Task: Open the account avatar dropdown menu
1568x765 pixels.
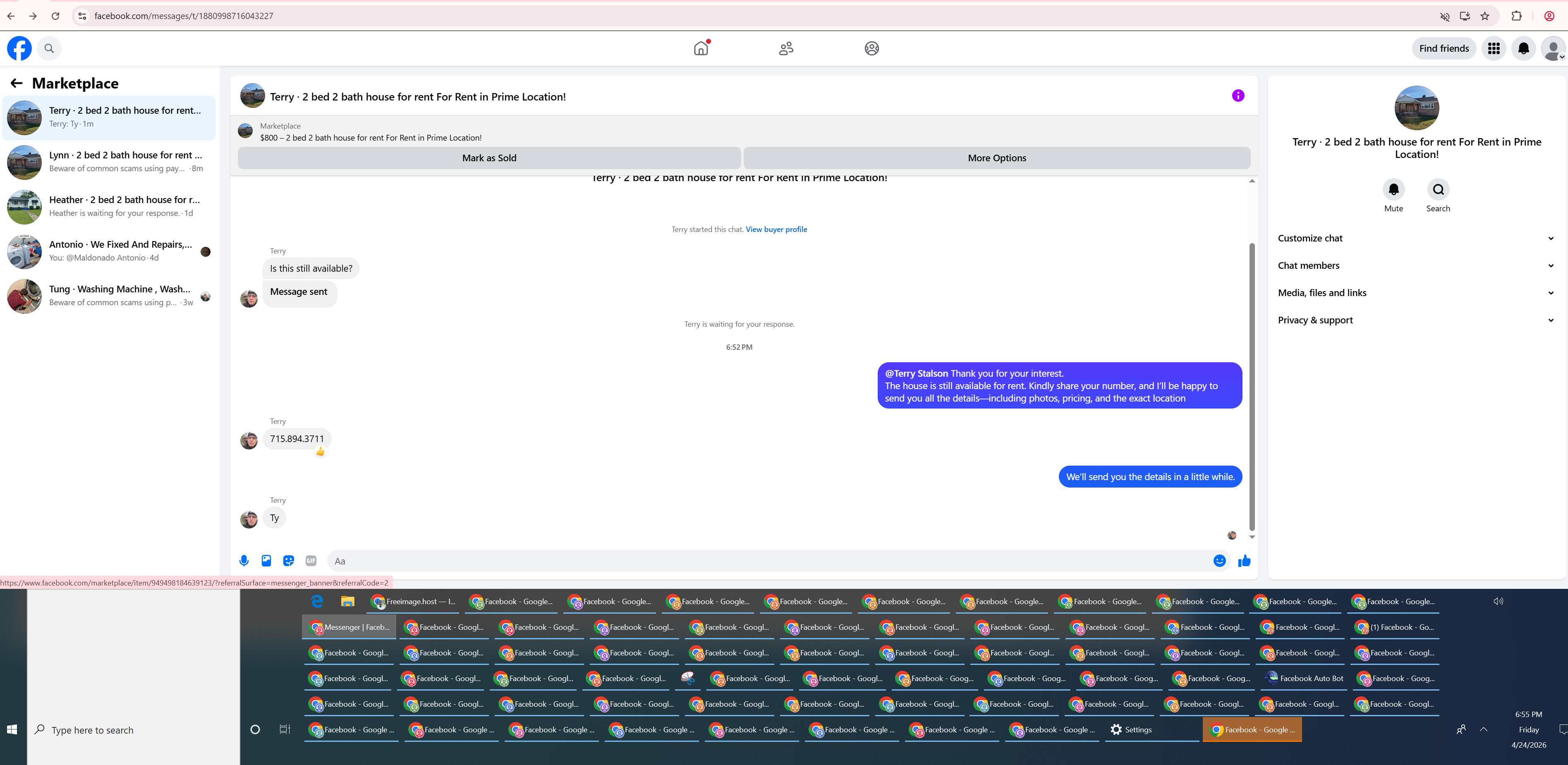Action: click(x=1553, y=48)
